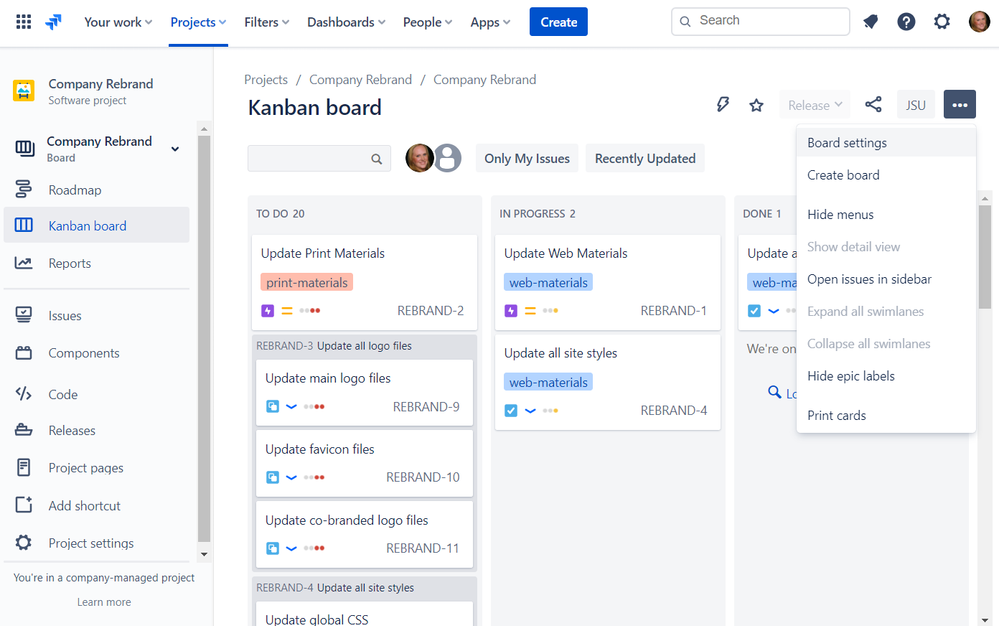999x626 pixels.
Task: Click the Jira logo icon
Action: click(54, 22)
